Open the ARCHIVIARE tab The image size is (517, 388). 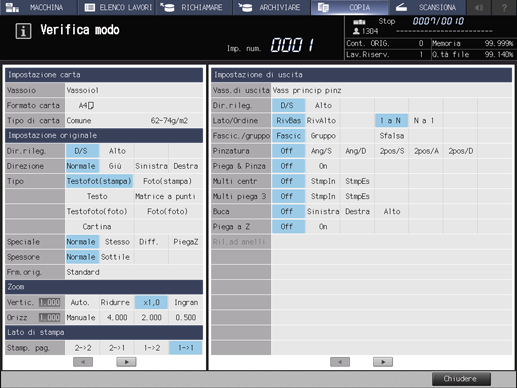(271, 7)
